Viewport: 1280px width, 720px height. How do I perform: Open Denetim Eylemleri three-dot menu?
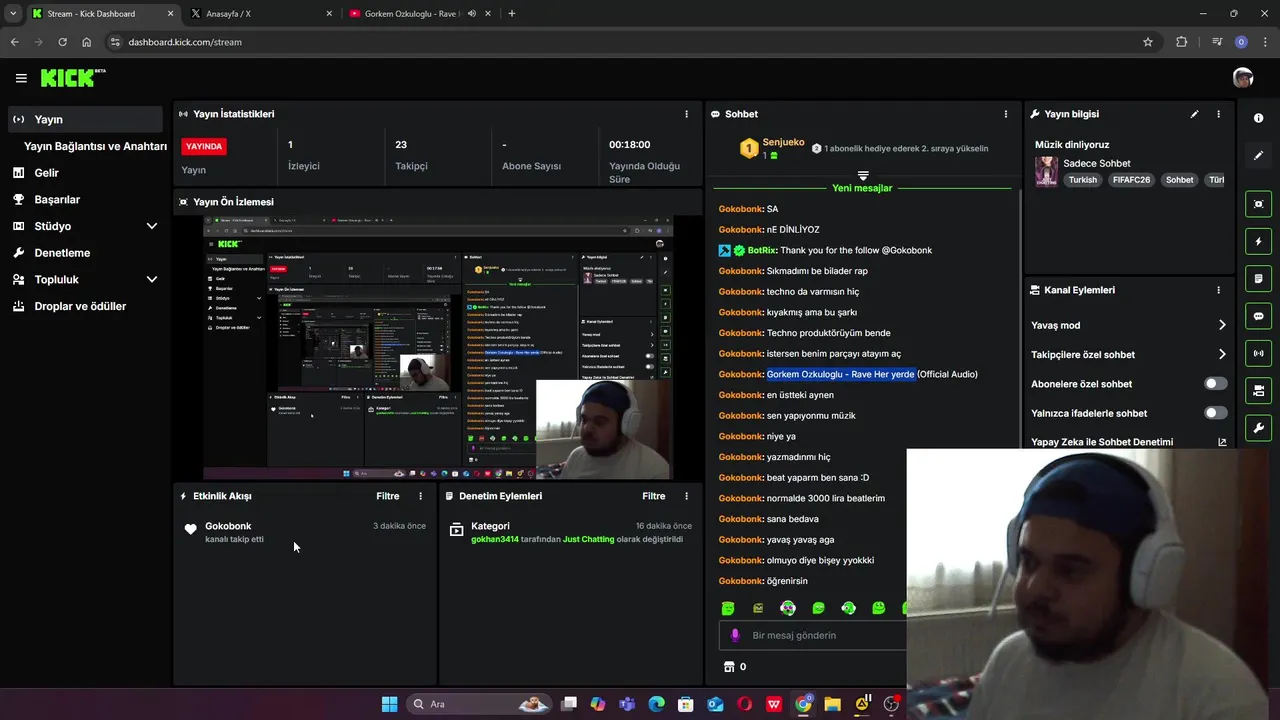pos(686,496)
